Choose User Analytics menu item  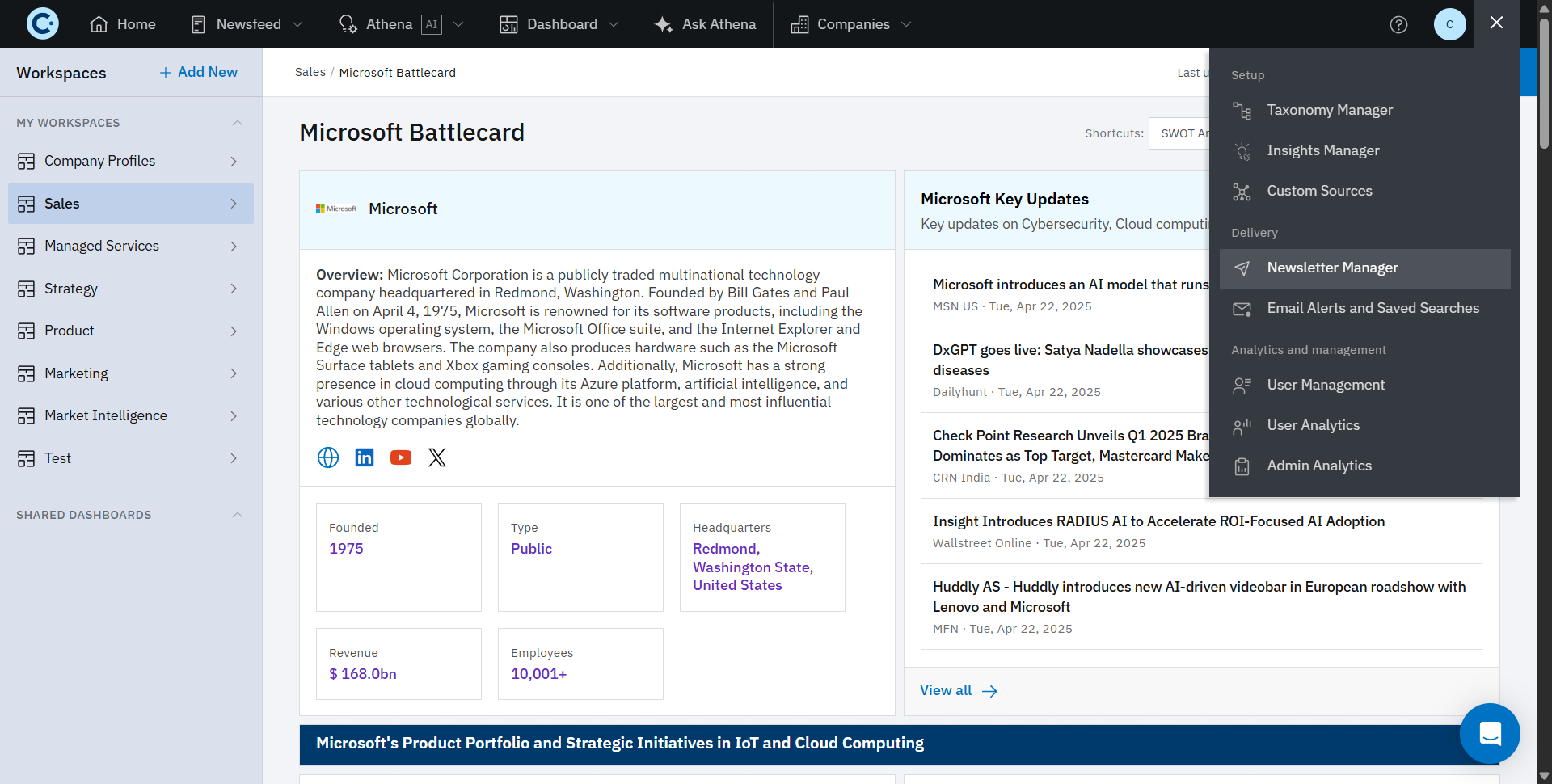click(x=1313, y=425)
